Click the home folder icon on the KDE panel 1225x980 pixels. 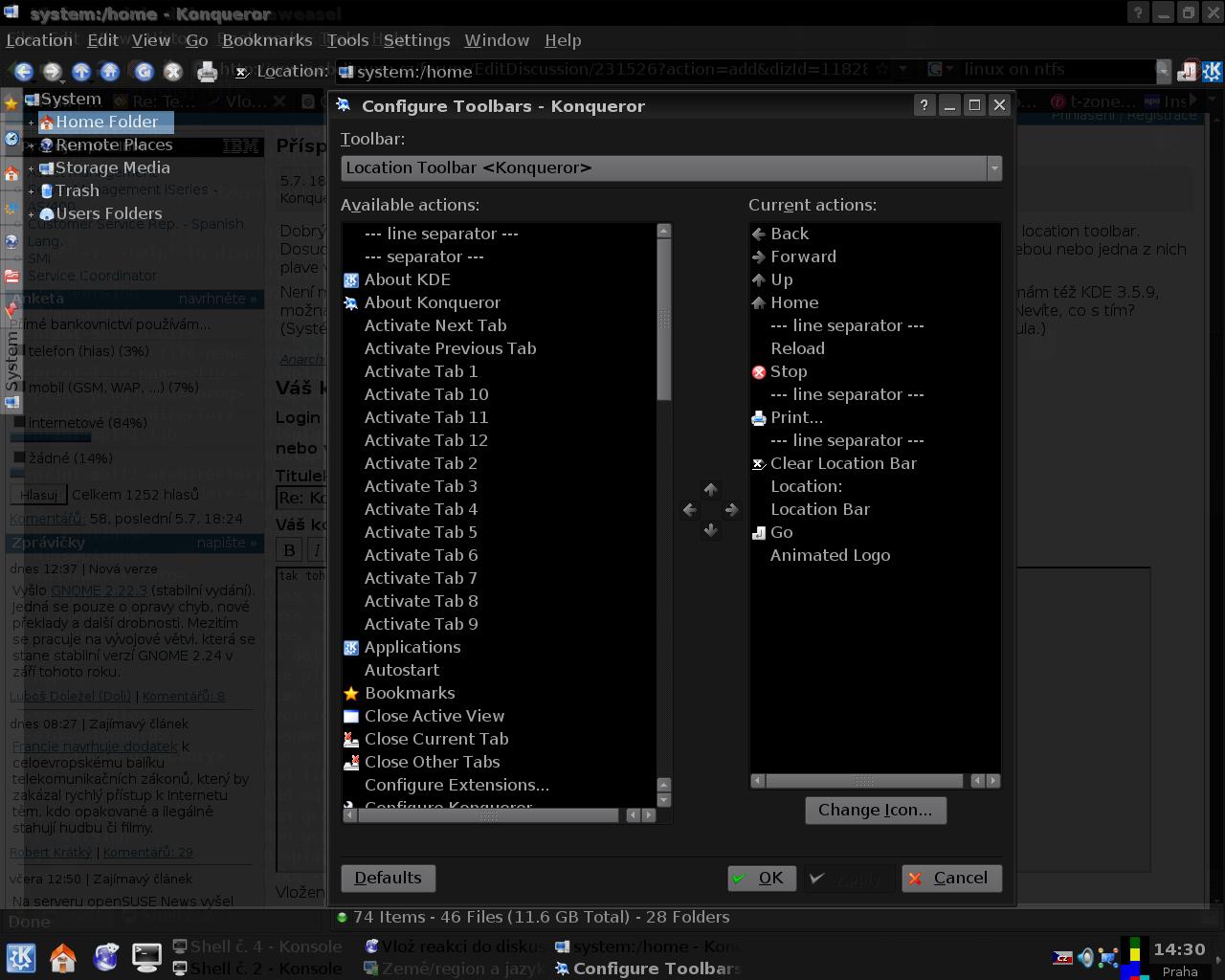[63, 957]
